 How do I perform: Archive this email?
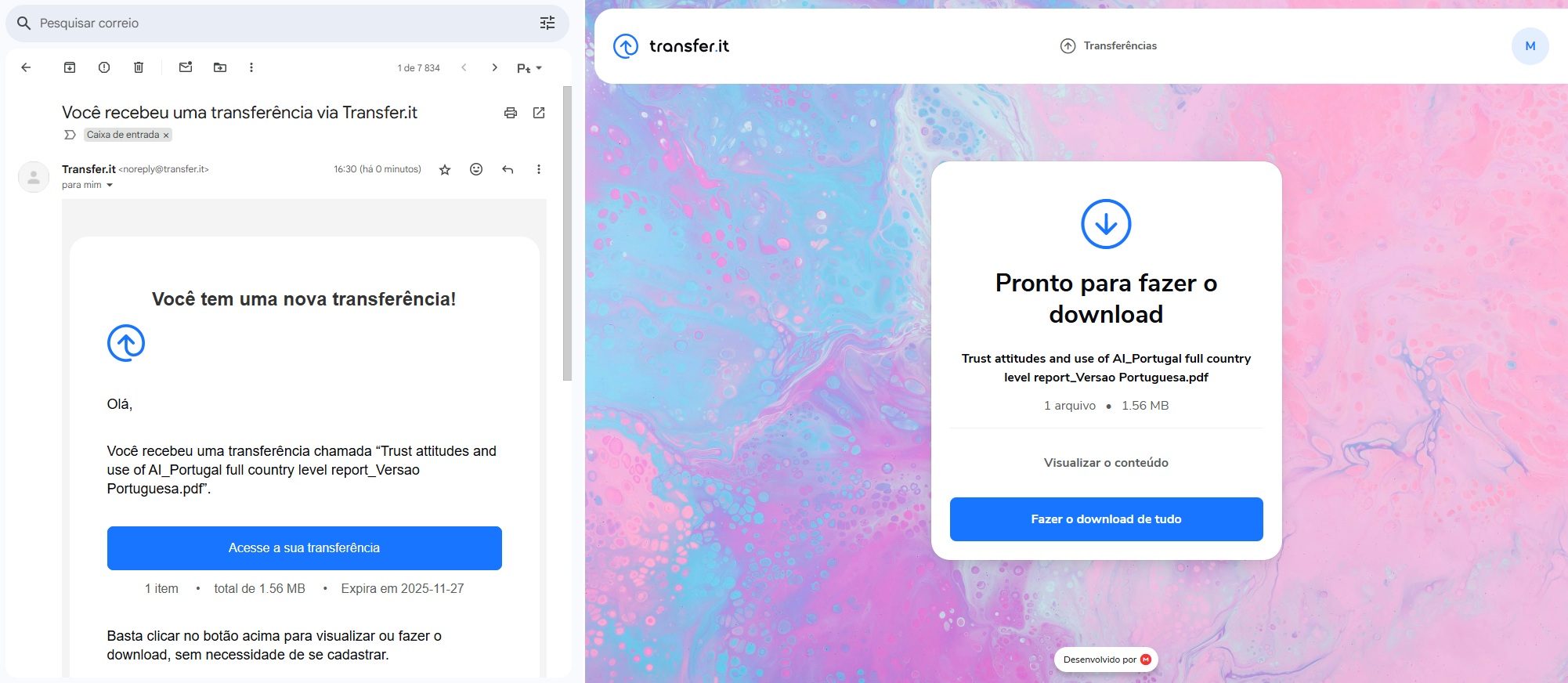tap(70, 67)
